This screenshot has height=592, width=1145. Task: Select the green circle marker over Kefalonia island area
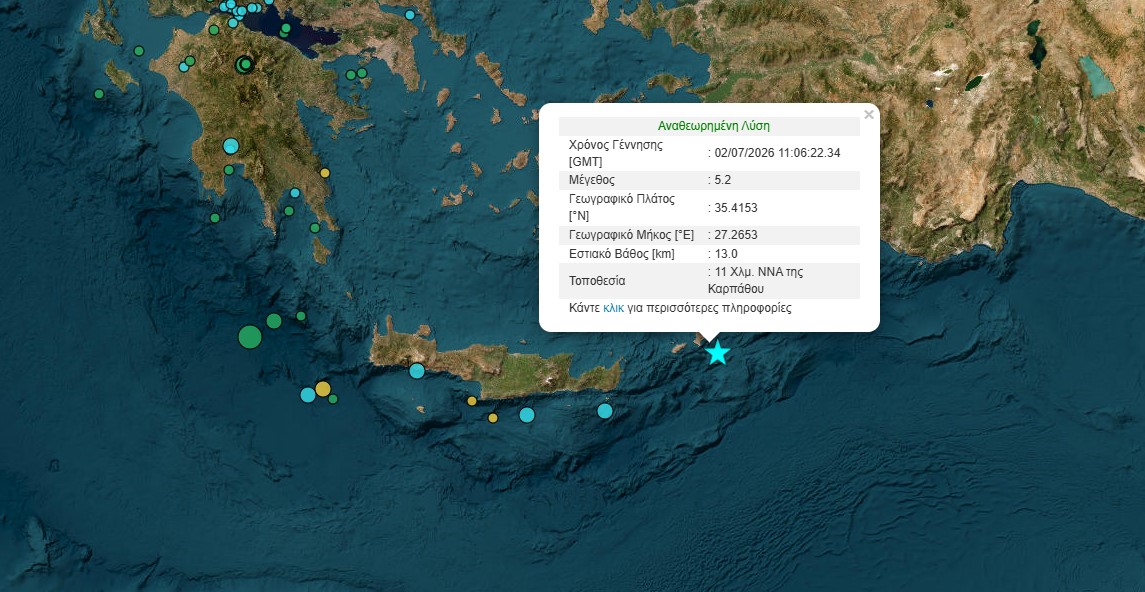pyautogui.click(x=139, y=51)
